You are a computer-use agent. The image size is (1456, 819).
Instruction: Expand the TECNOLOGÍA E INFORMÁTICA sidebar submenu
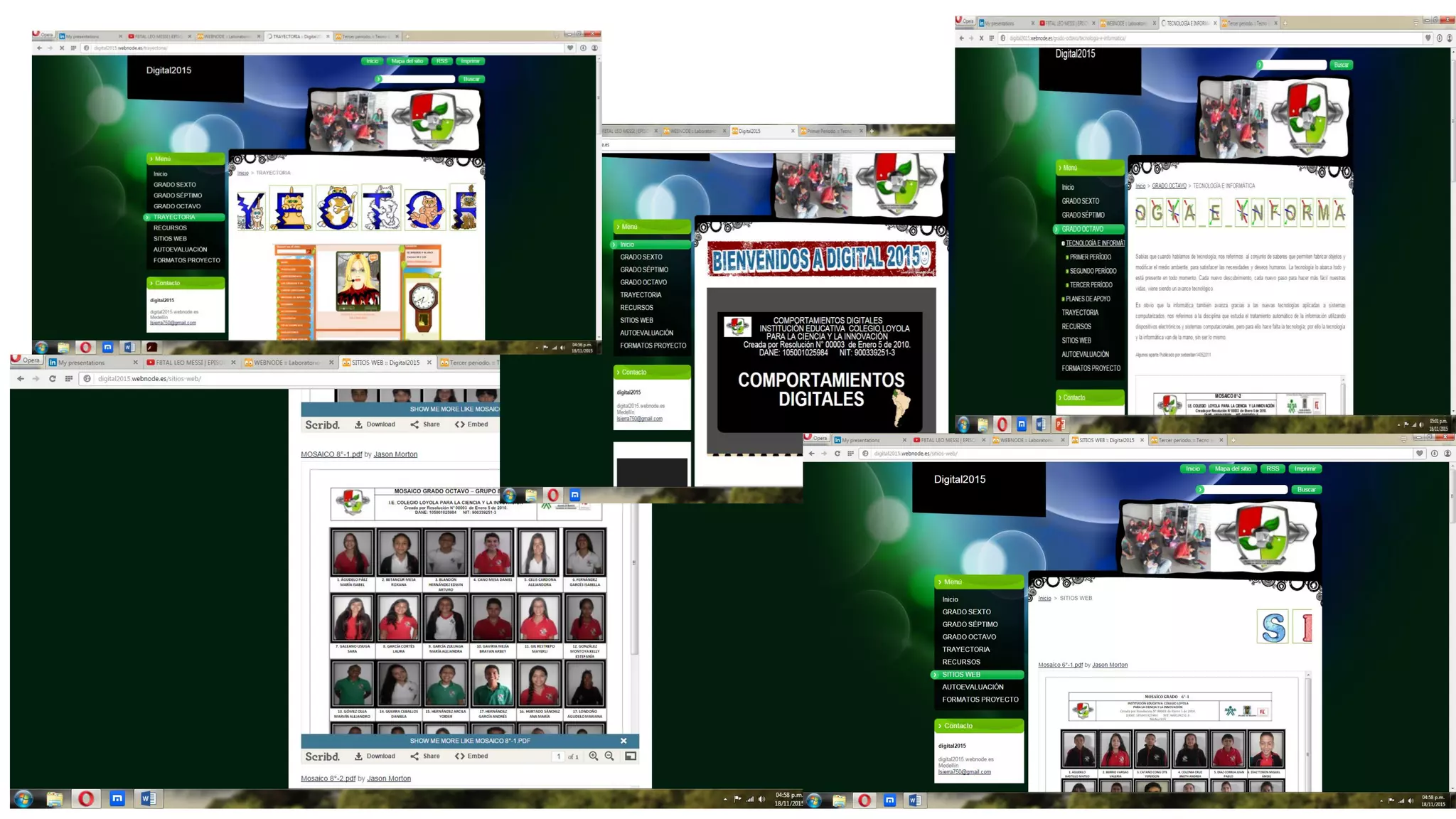click(1094, 243)
